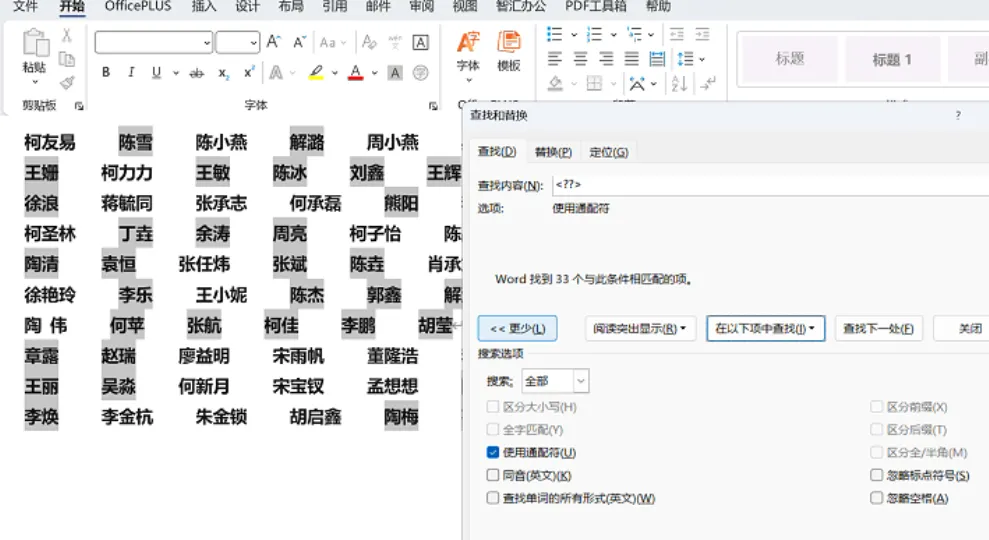Uncheck 使用通配符(U) checkbox

coord(493,452)
